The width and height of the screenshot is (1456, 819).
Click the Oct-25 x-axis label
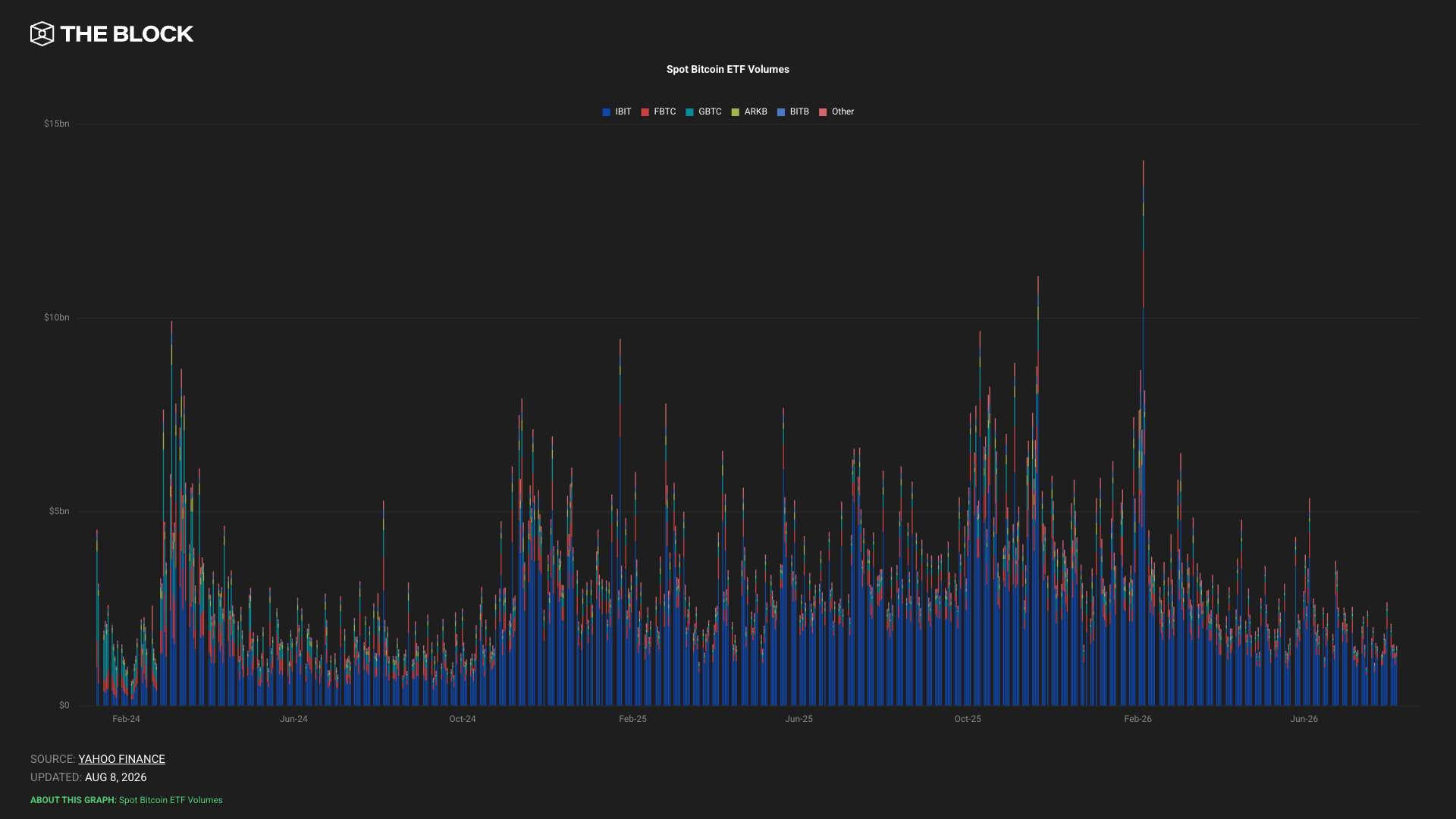pyautogui.click(x=968, y=719)
